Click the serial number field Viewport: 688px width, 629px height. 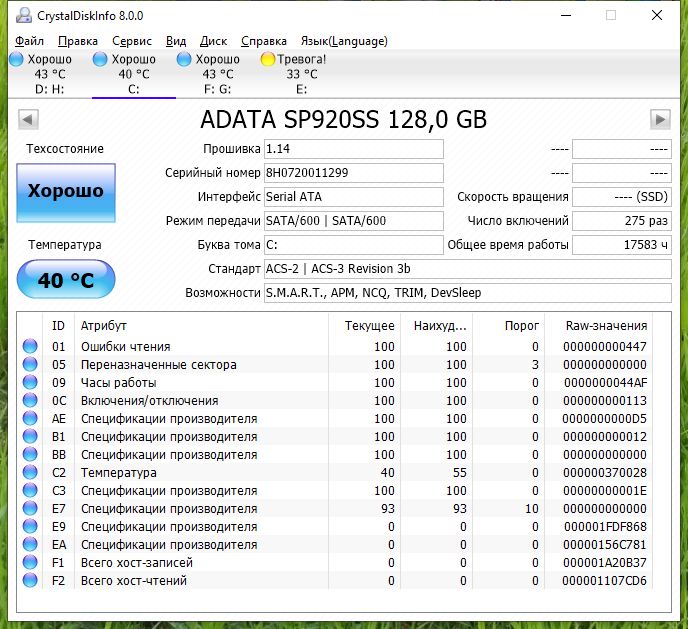[x=353, y=173]
